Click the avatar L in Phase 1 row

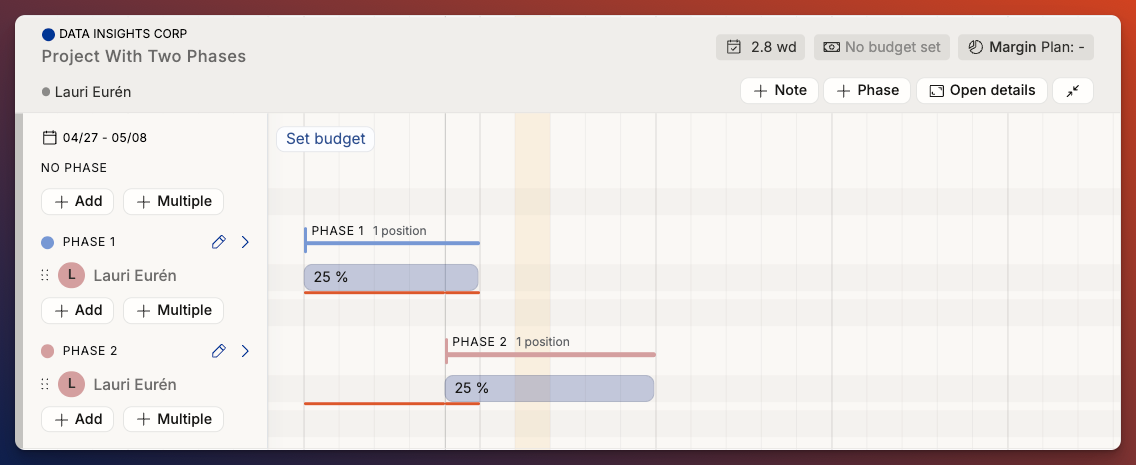coord(72,275)
